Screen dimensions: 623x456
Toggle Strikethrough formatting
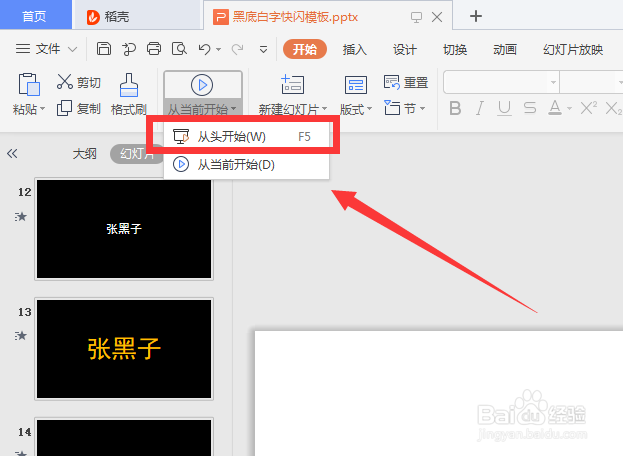click(530, 108)
